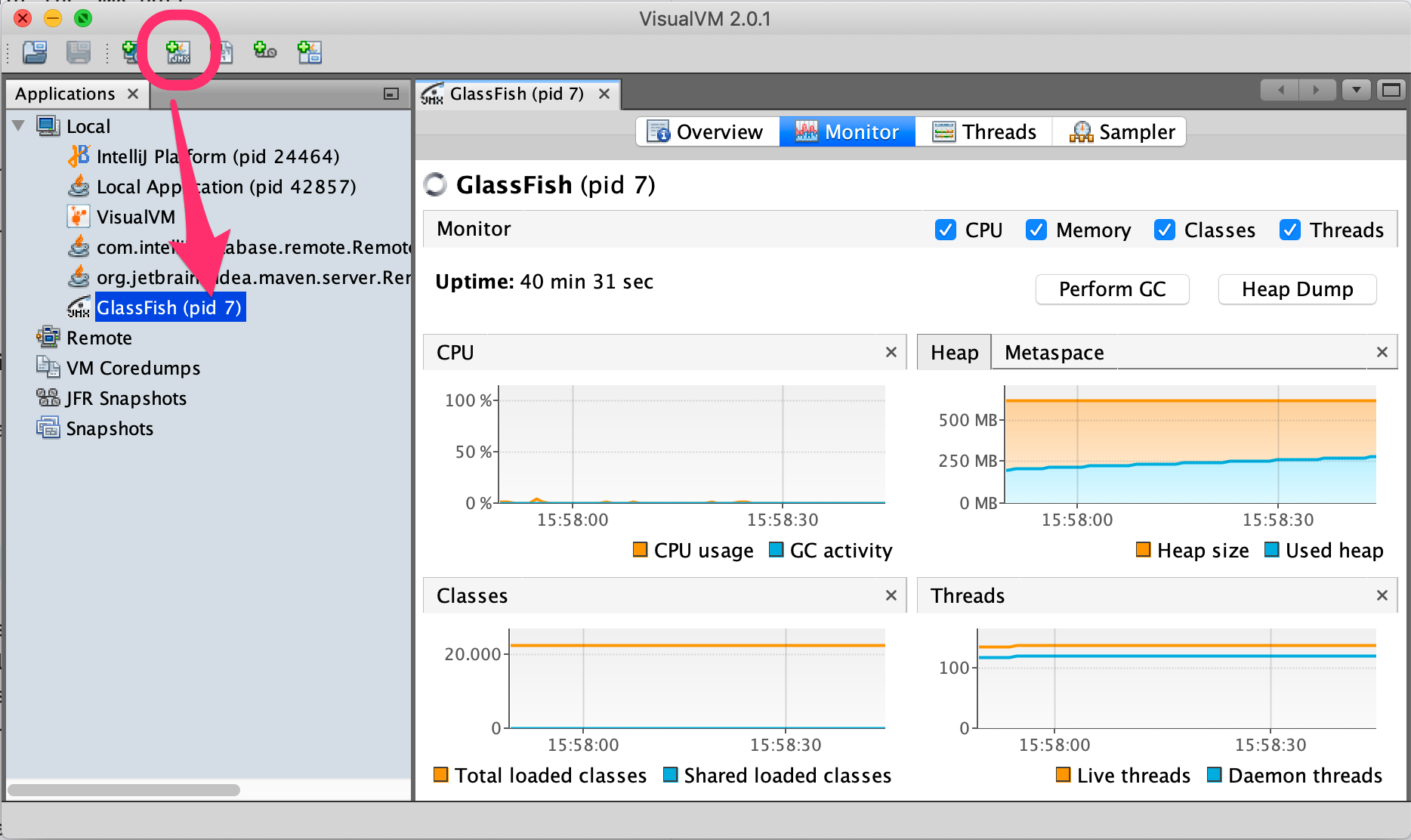Click the Load snapshot toolbar icon

coord(35,52)
